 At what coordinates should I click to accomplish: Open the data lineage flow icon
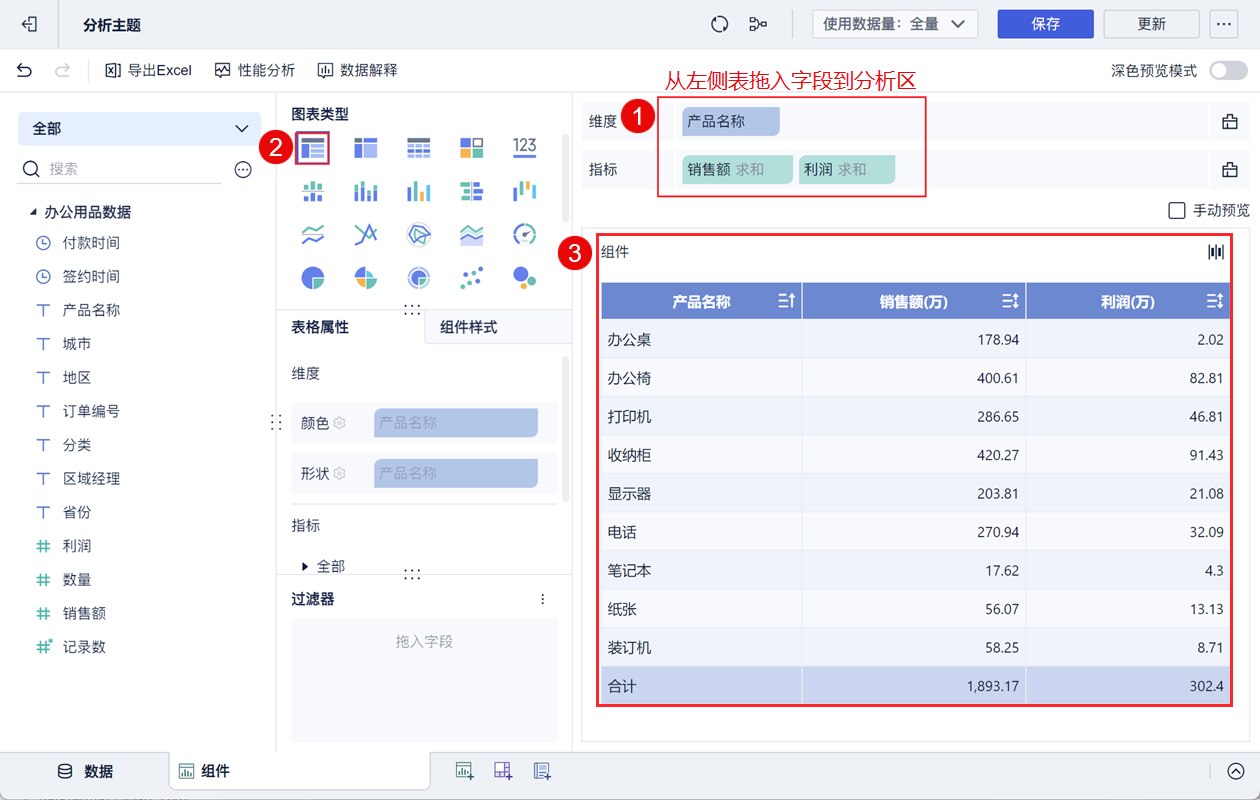pos(758,24)
